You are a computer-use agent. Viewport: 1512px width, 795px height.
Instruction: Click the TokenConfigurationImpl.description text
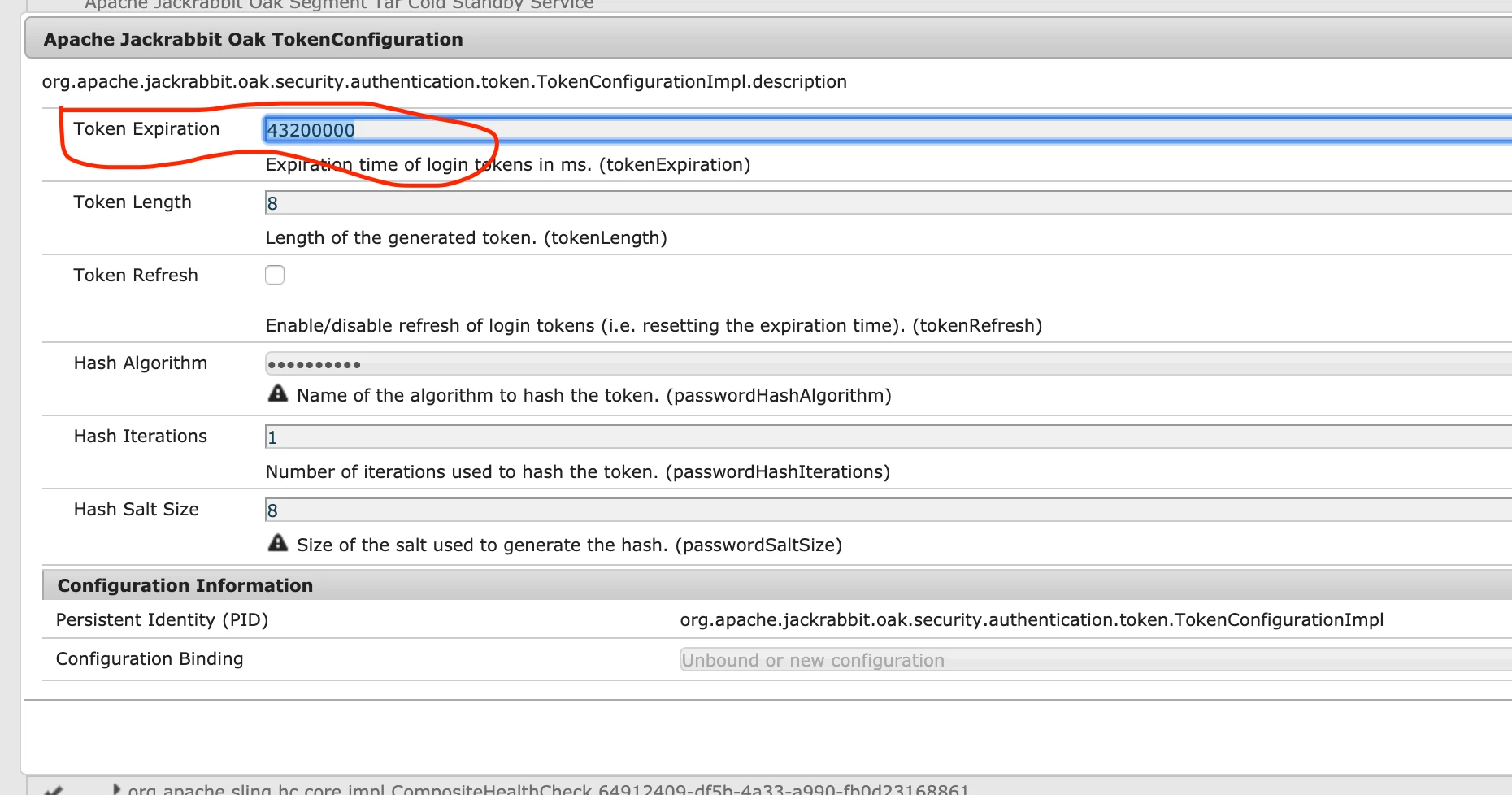point(445,81)
